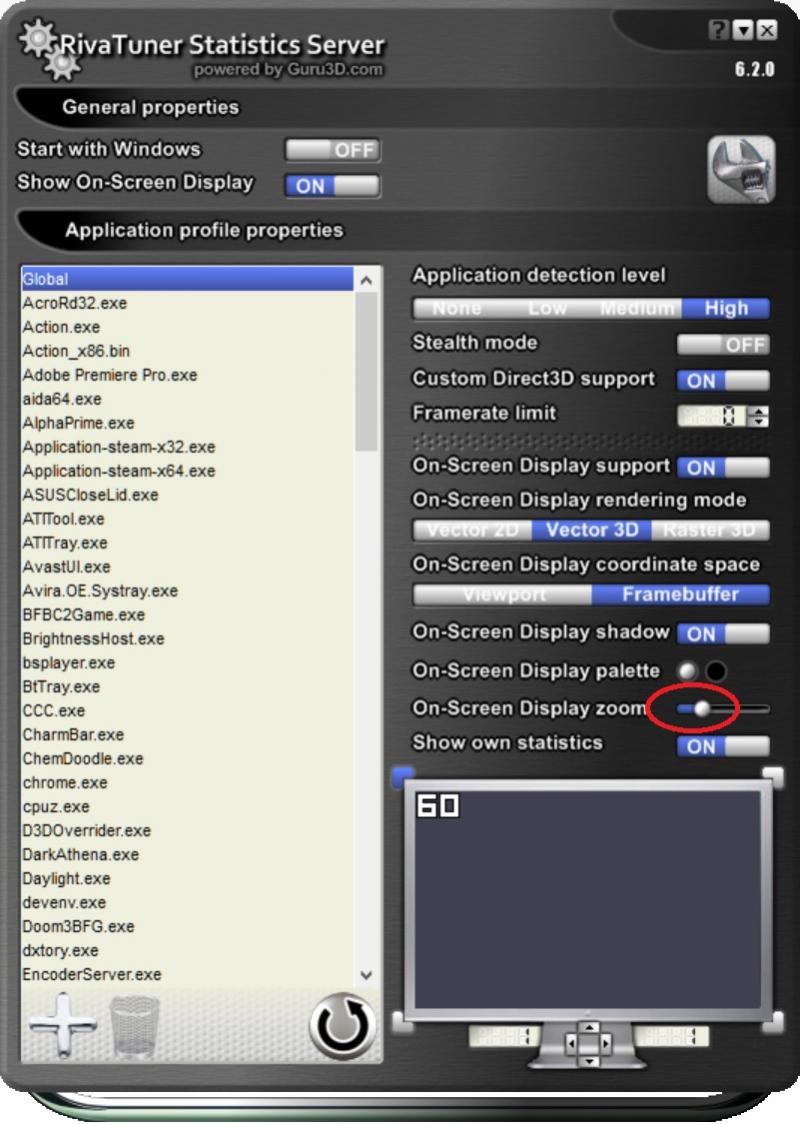Viewport: 800px width, 1124px height.
Task: Toggle Show own statistics switch
Action: [723, 746]
